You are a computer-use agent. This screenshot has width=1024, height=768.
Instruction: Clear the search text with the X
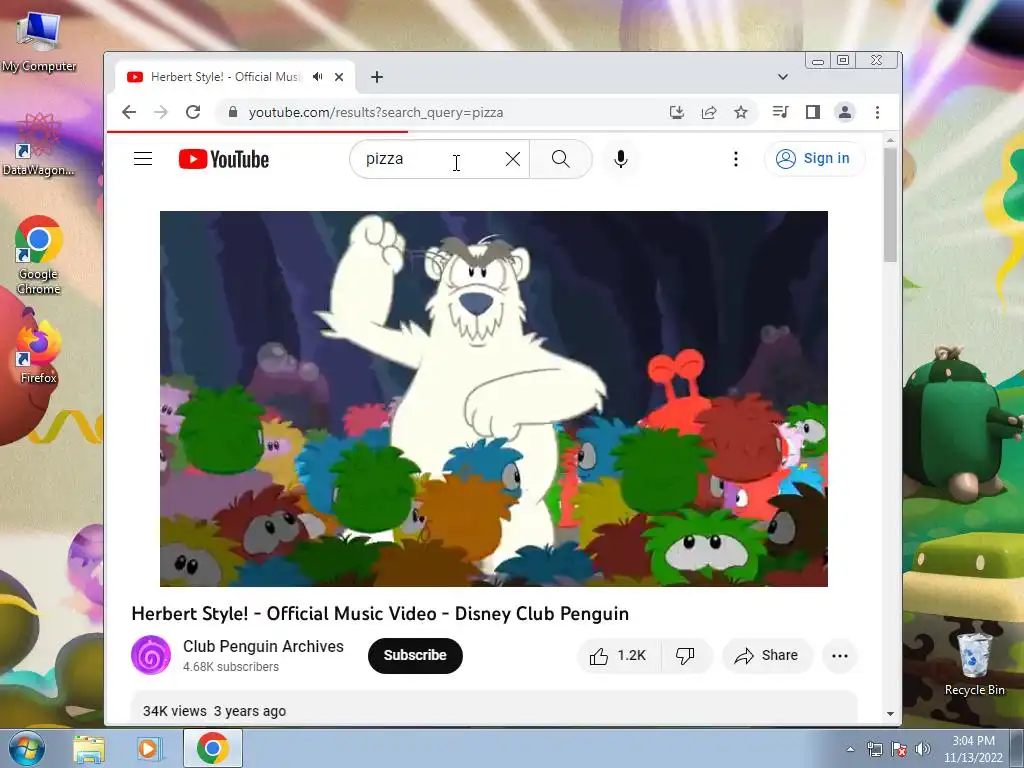tap(513, 159)
